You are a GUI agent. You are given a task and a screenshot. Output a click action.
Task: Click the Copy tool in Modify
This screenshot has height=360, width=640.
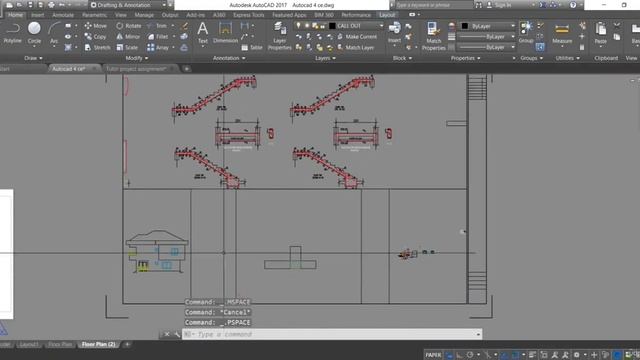point(96,37)
